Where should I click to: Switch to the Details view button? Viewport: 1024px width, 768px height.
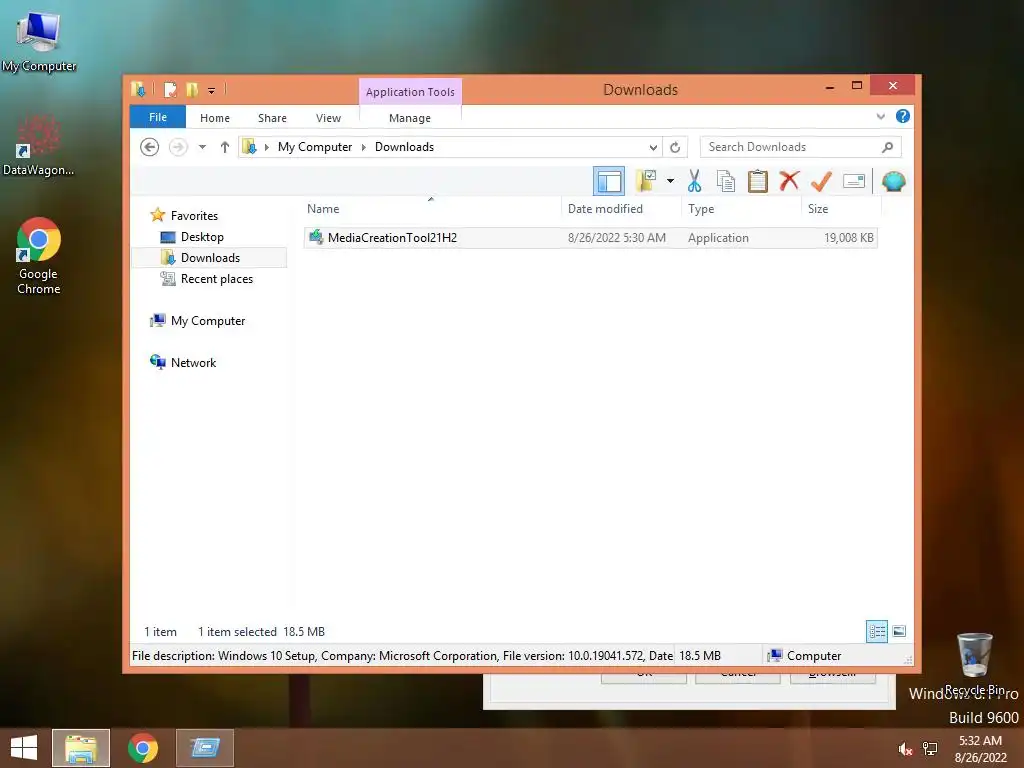(x=876, y=631)
